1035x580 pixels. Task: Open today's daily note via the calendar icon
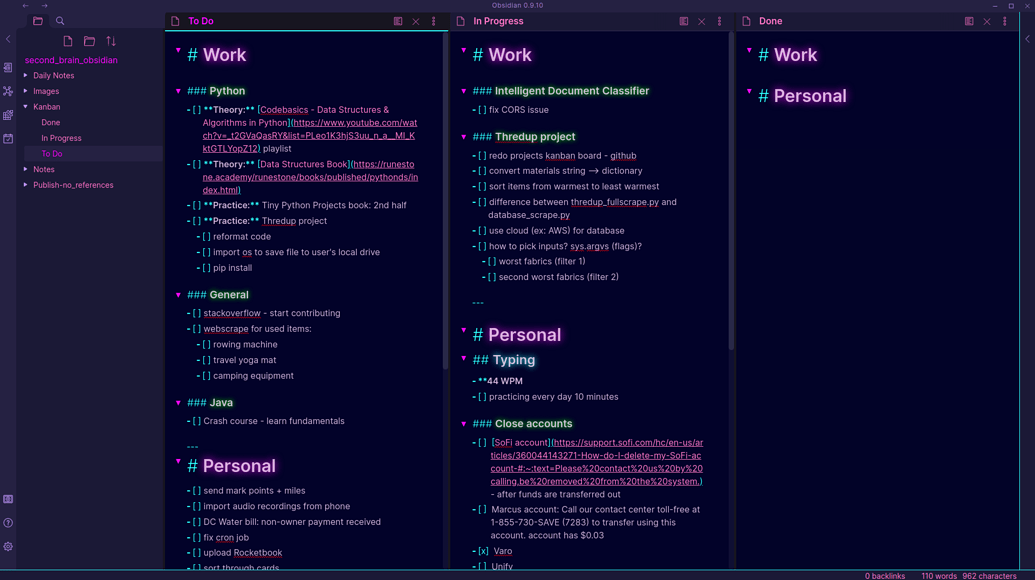point(8,139)
